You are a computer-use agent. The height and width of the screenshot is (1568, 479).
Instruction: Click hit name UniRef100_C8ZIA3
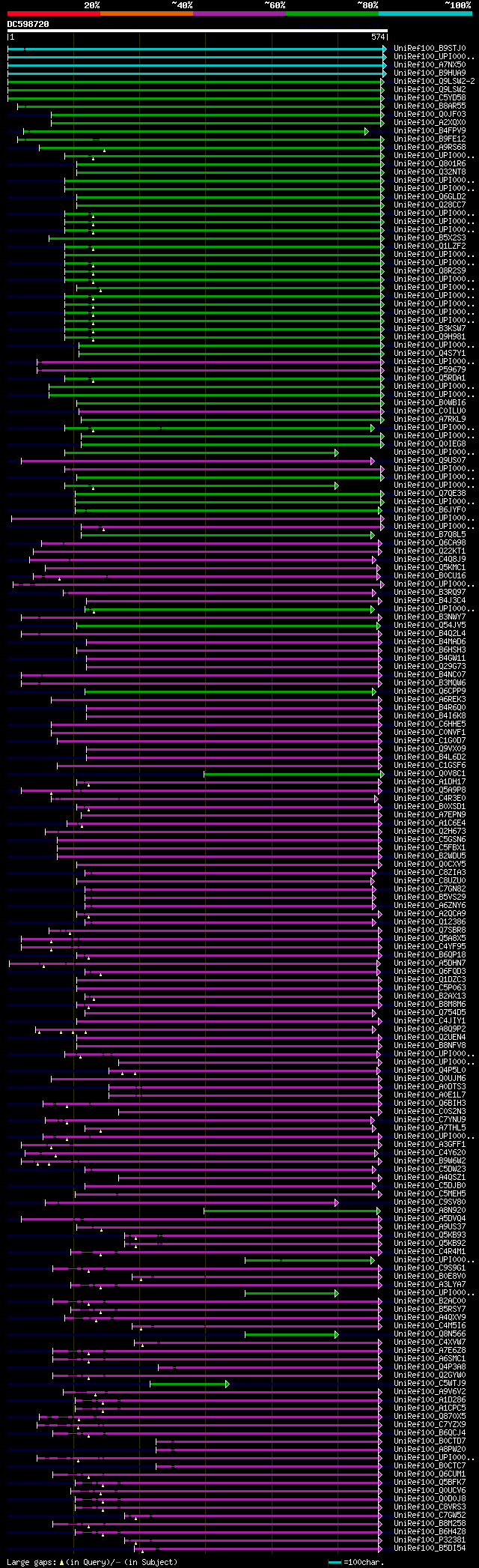point(430,873)
